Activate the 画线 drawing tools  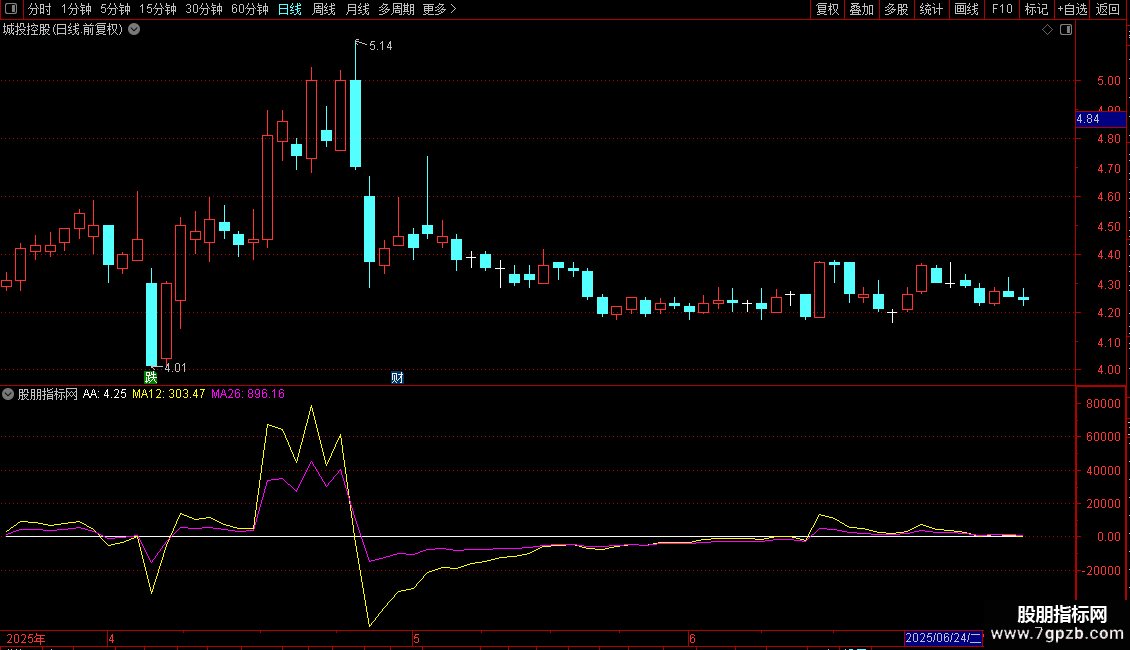click(x=966, y=9)
